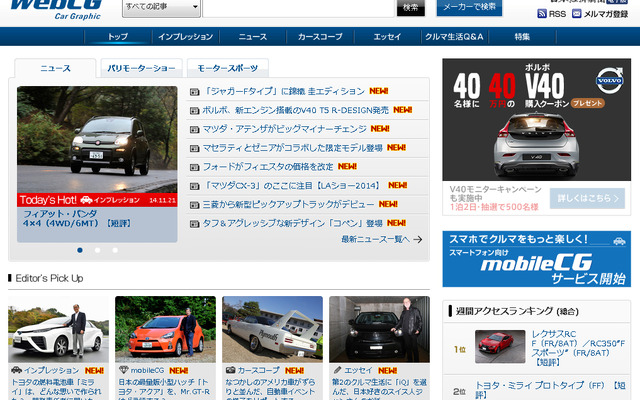Open the レクサスRC F ranking link
640x400 pixels.
click(x=578, y=348)
